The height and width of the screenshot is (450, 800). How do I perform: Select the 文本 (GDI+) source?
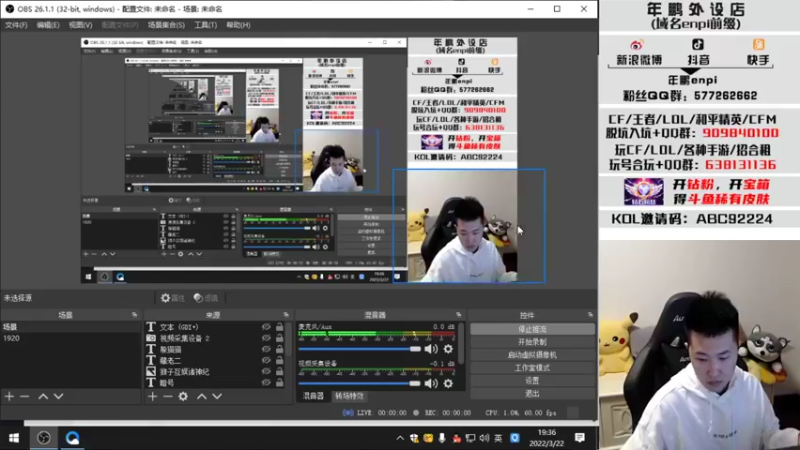[x=179, y=327]
